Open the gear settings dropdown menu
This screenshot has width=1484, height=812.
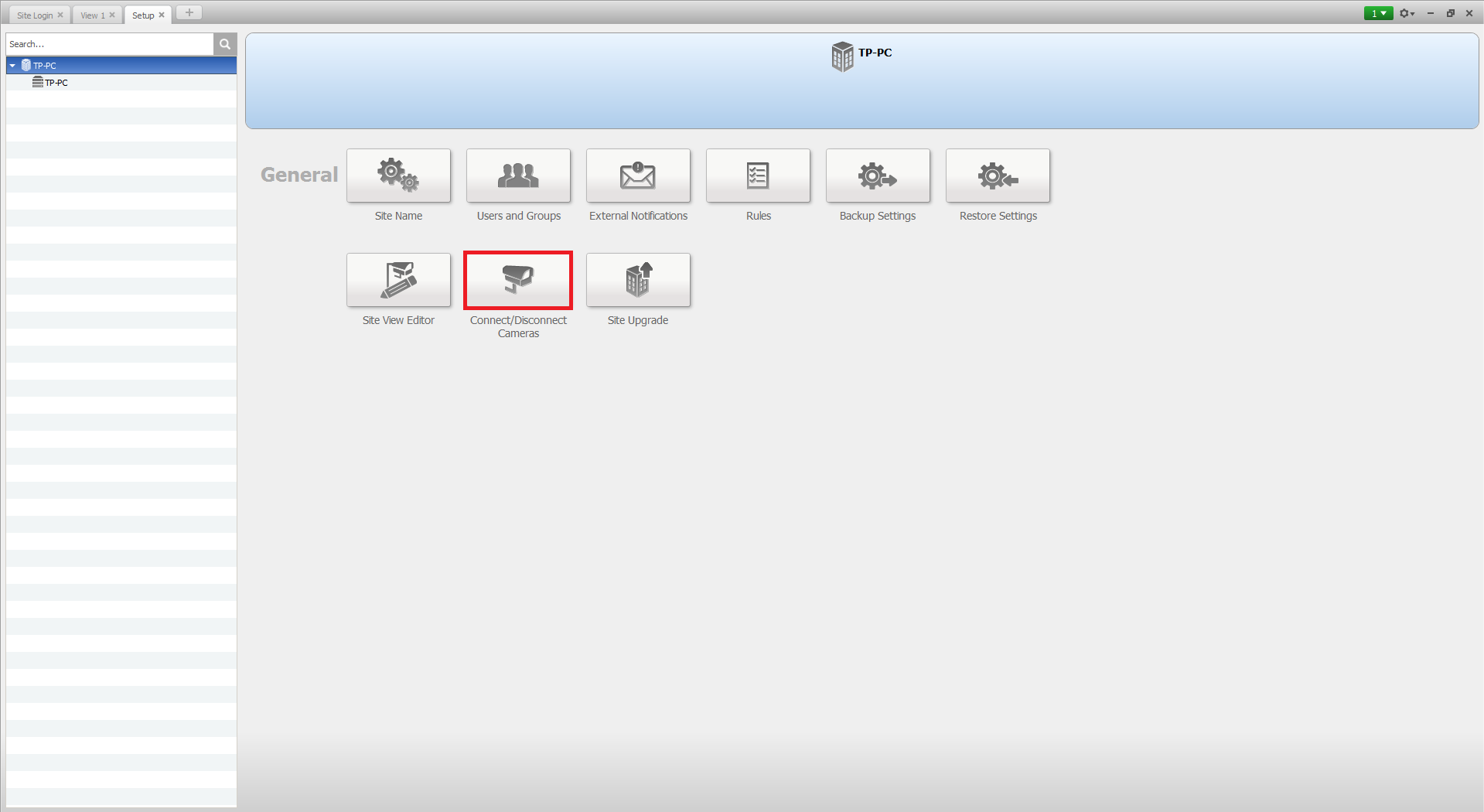click(x=1407, y=13)
